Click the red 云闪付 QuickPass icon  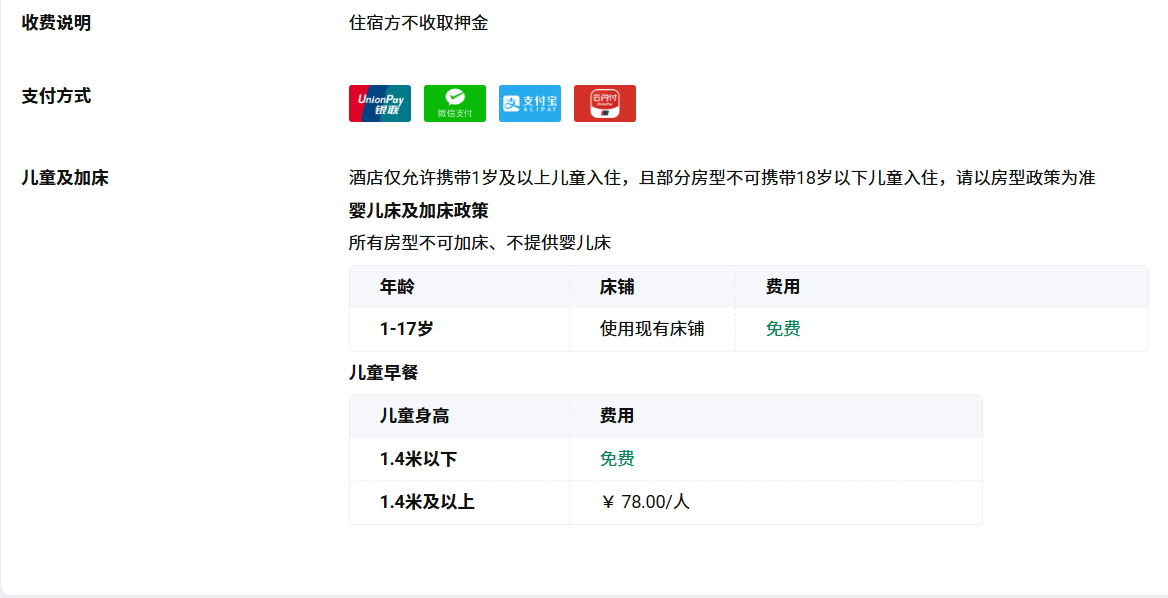tap(604, 103)
